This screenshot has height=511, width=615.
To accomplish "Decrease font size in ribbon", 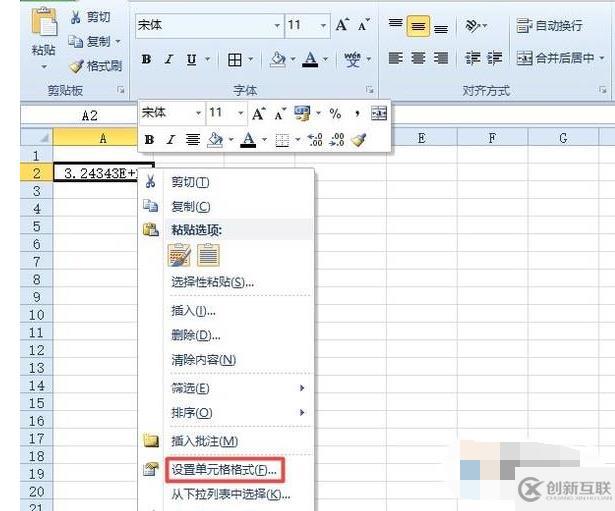I will pyautogui.click(x=364, y=25).
